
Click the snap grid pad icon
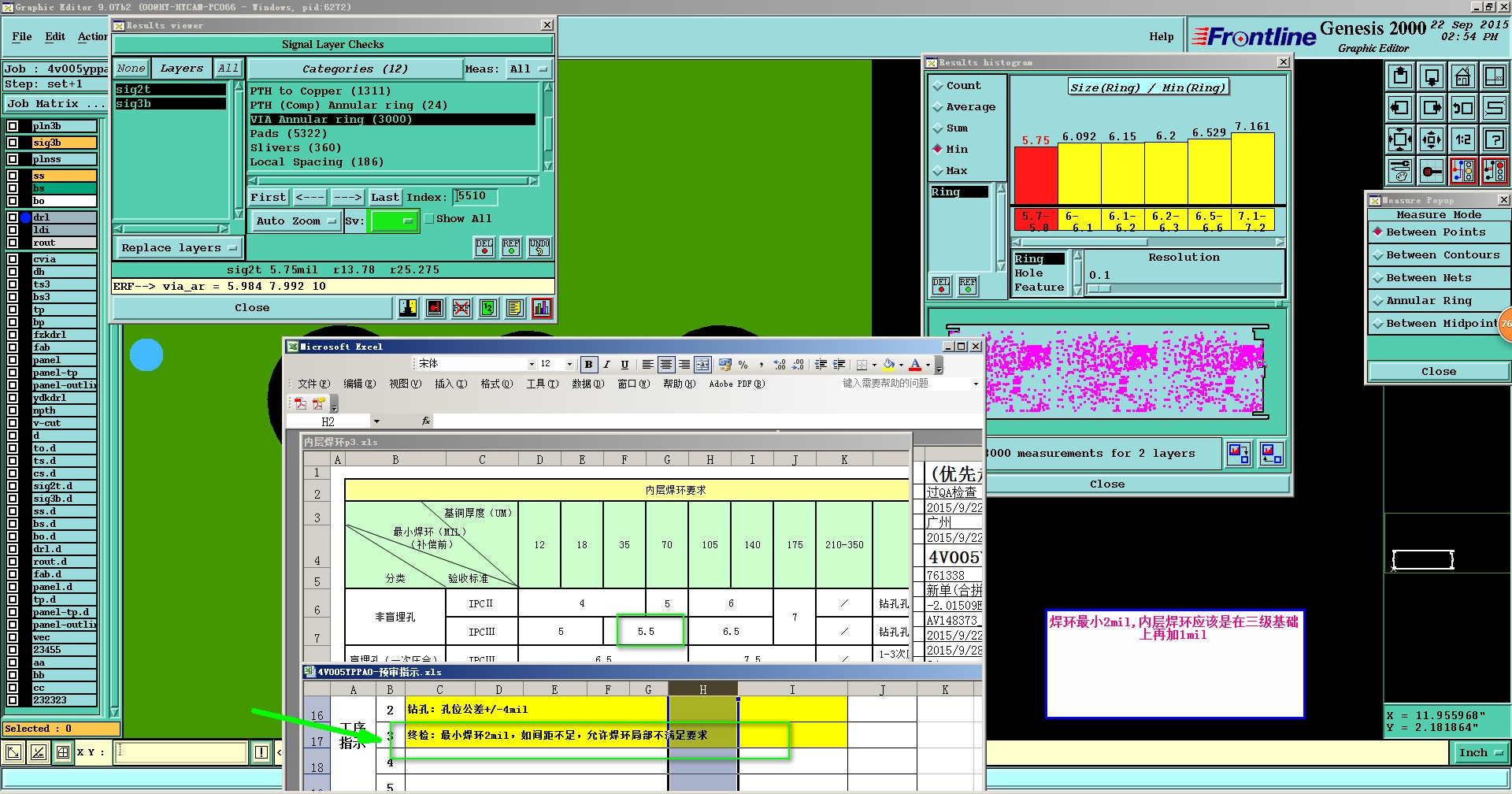1432,171
